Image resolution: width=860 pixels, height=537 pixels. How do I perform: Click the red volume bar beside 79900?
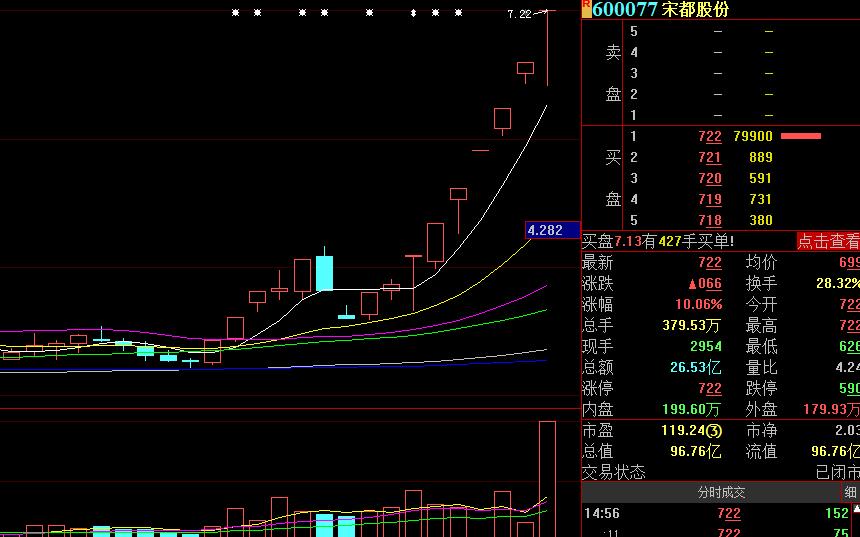801,136
